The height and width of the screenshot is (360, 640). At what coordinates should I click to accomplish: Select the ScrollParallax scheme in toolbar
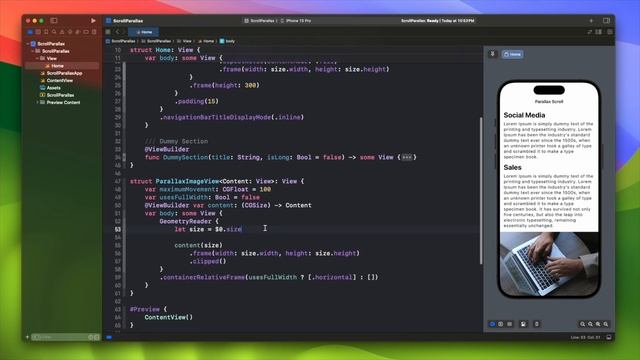coord(260,20)
